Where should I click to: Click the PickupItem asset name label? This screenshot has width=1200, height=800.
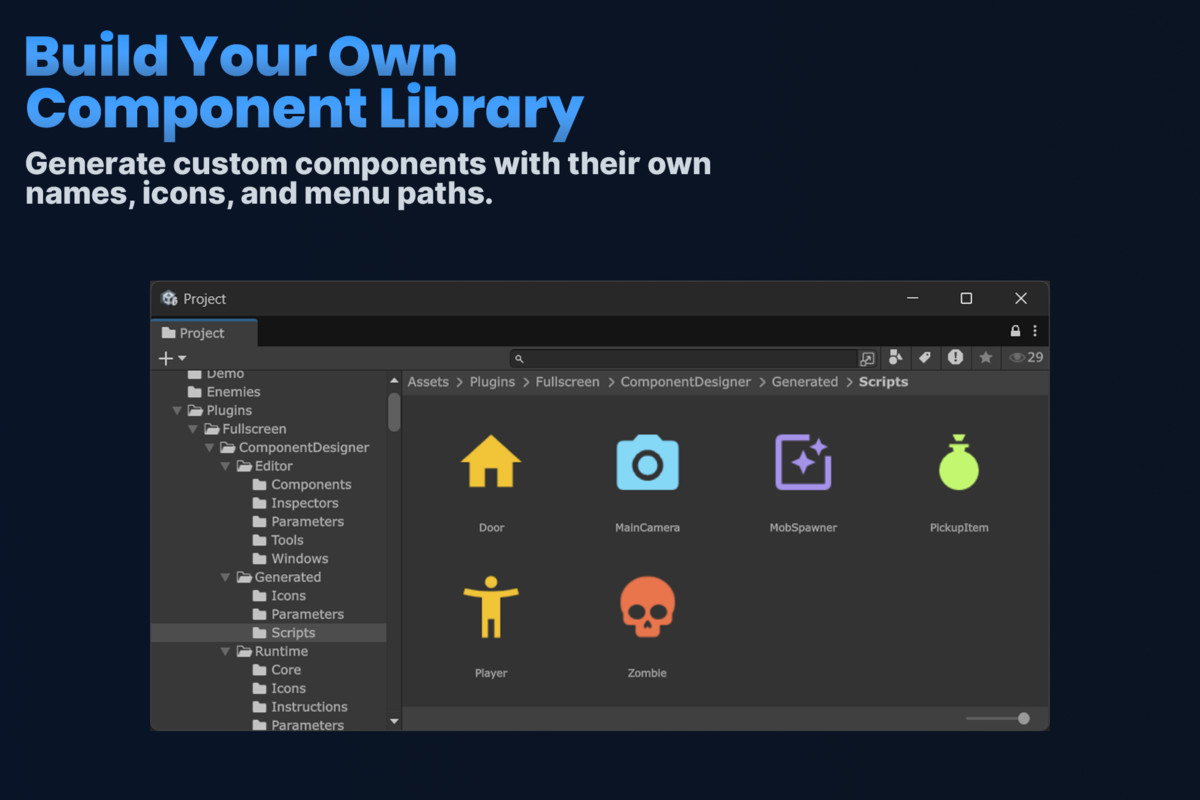(959, 528)
